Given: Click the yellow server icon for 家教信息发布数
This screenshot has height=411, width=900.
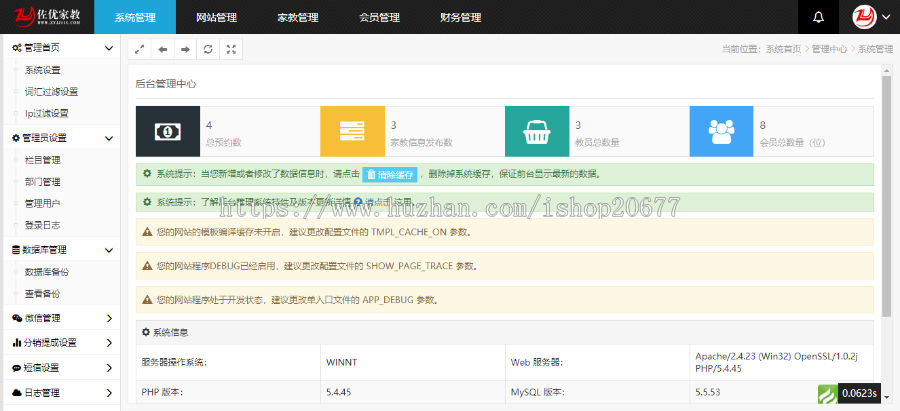Looking at the screenshot, I should coord(352,131).
